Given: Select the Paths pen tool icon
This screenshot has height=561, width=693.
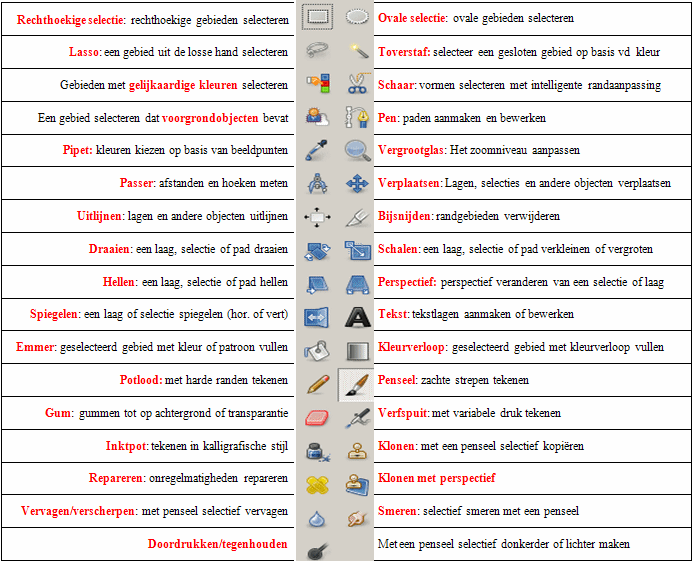Looking at the screenshot, I should pos(355,117).
